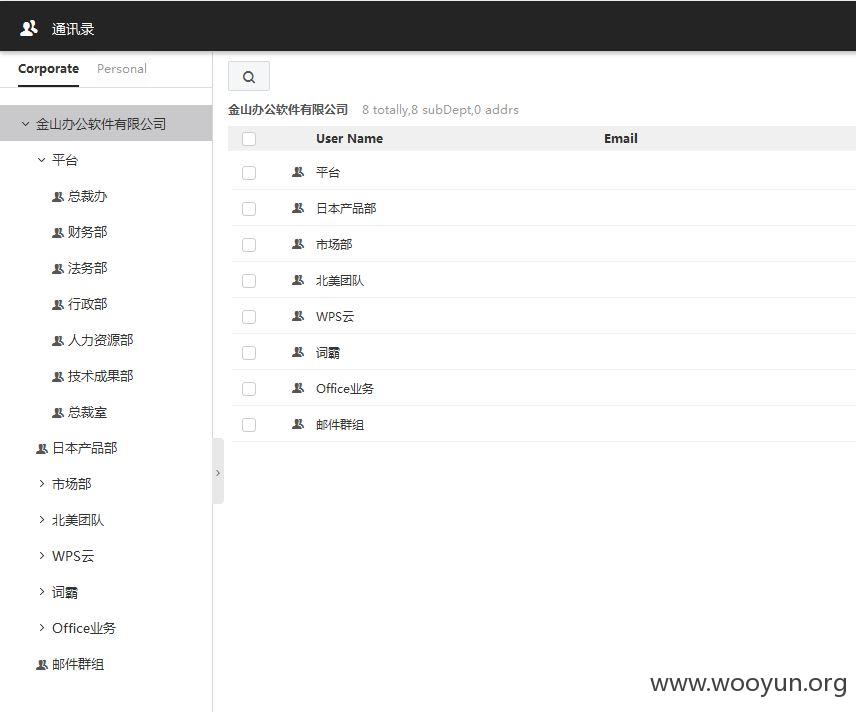Click the group icon in the 邮件群组 table row
Image resolution: width=856 pixels, height=712 pixels.
pyautogui.click(x=298, y=424)
